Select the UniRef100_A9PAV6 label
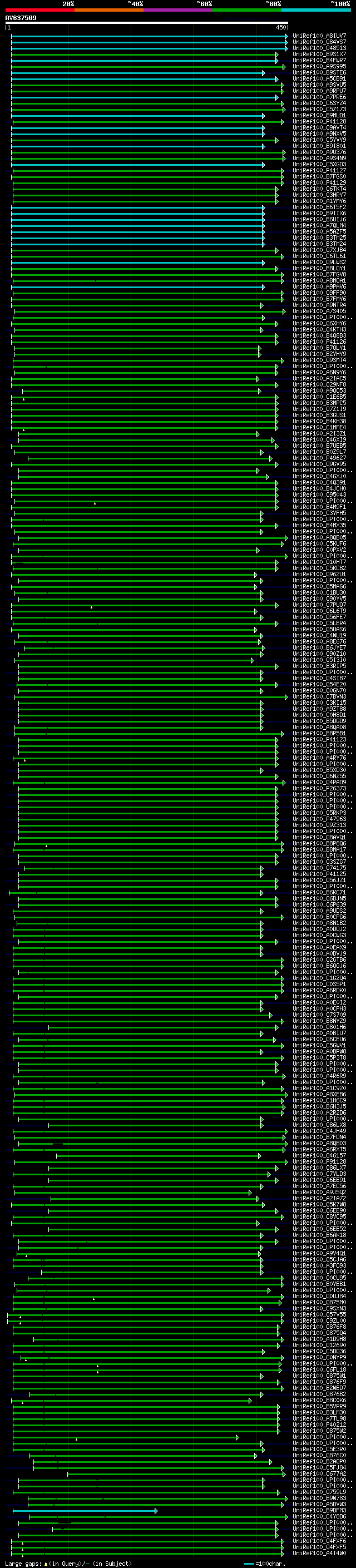The width and height of the screenshot is (356, 1568). [x=319, y=286]
